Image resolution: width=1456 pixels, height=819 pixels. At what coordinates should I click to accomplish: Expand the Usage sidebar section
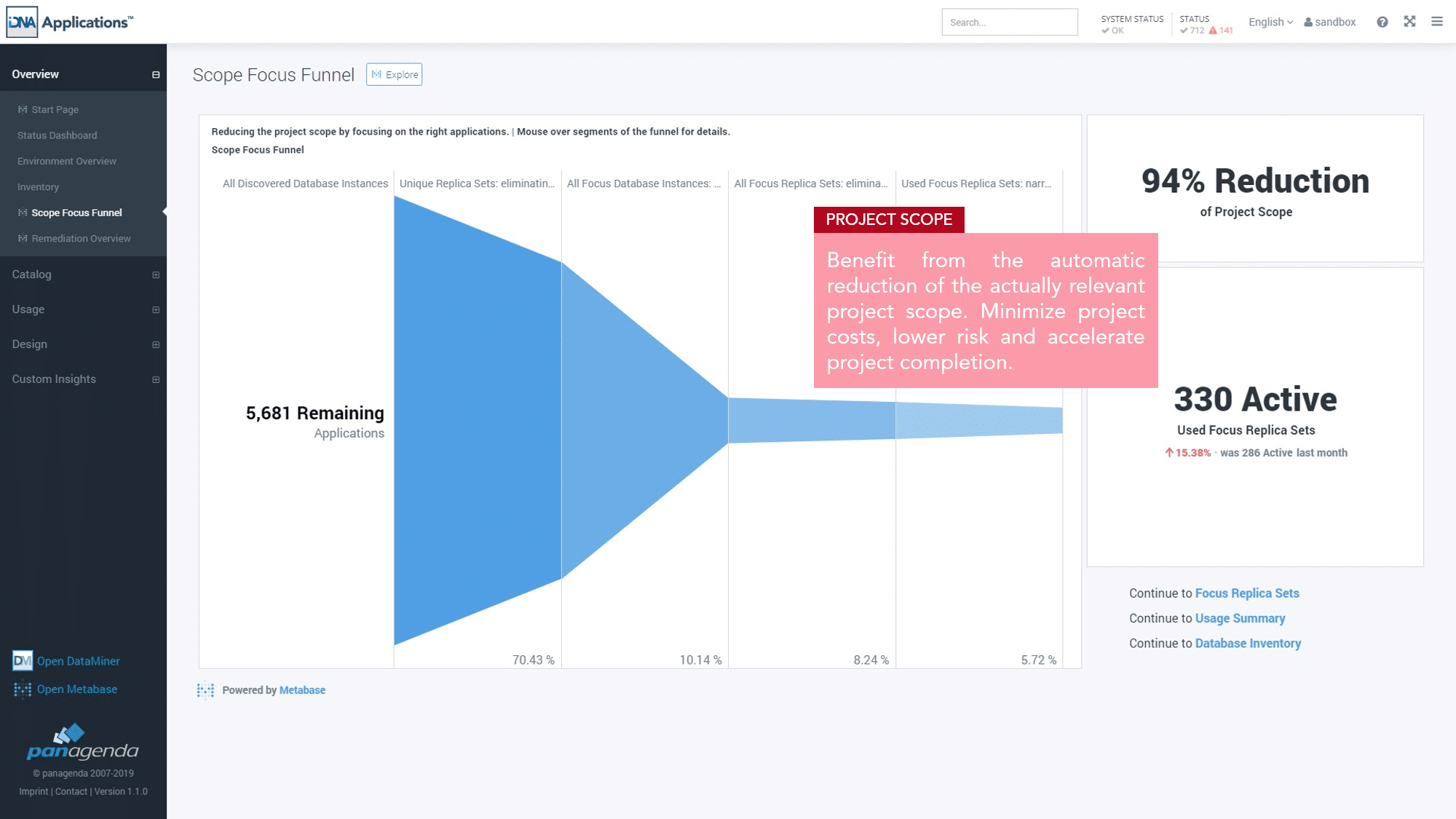pyautogui.click(x=155, y=309)
